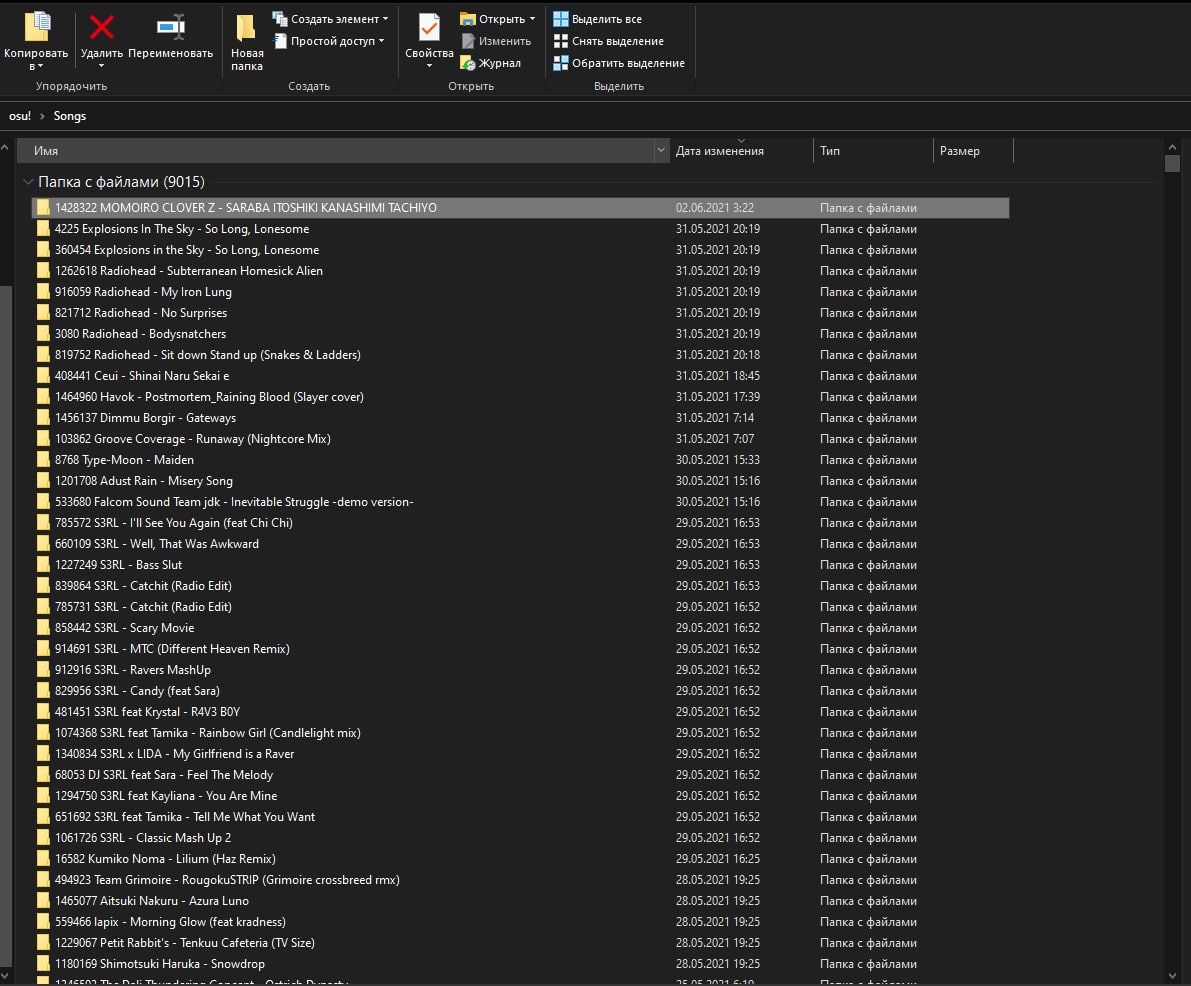Click the Копировать в ribbon icon
The image size is (1191, 986).
click(36, 27)
